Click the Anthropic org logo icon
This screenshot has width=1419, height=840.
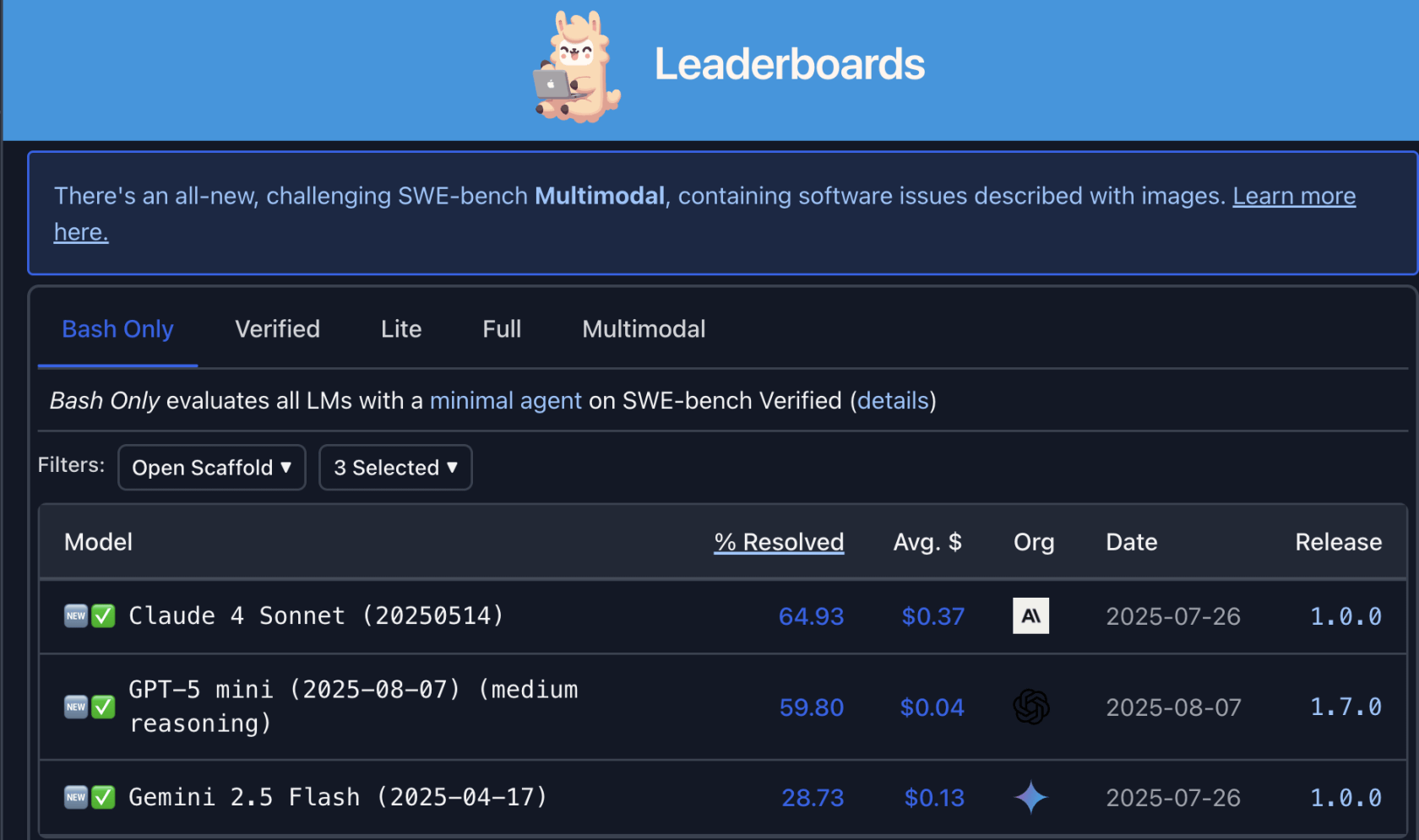point(1030,616)
